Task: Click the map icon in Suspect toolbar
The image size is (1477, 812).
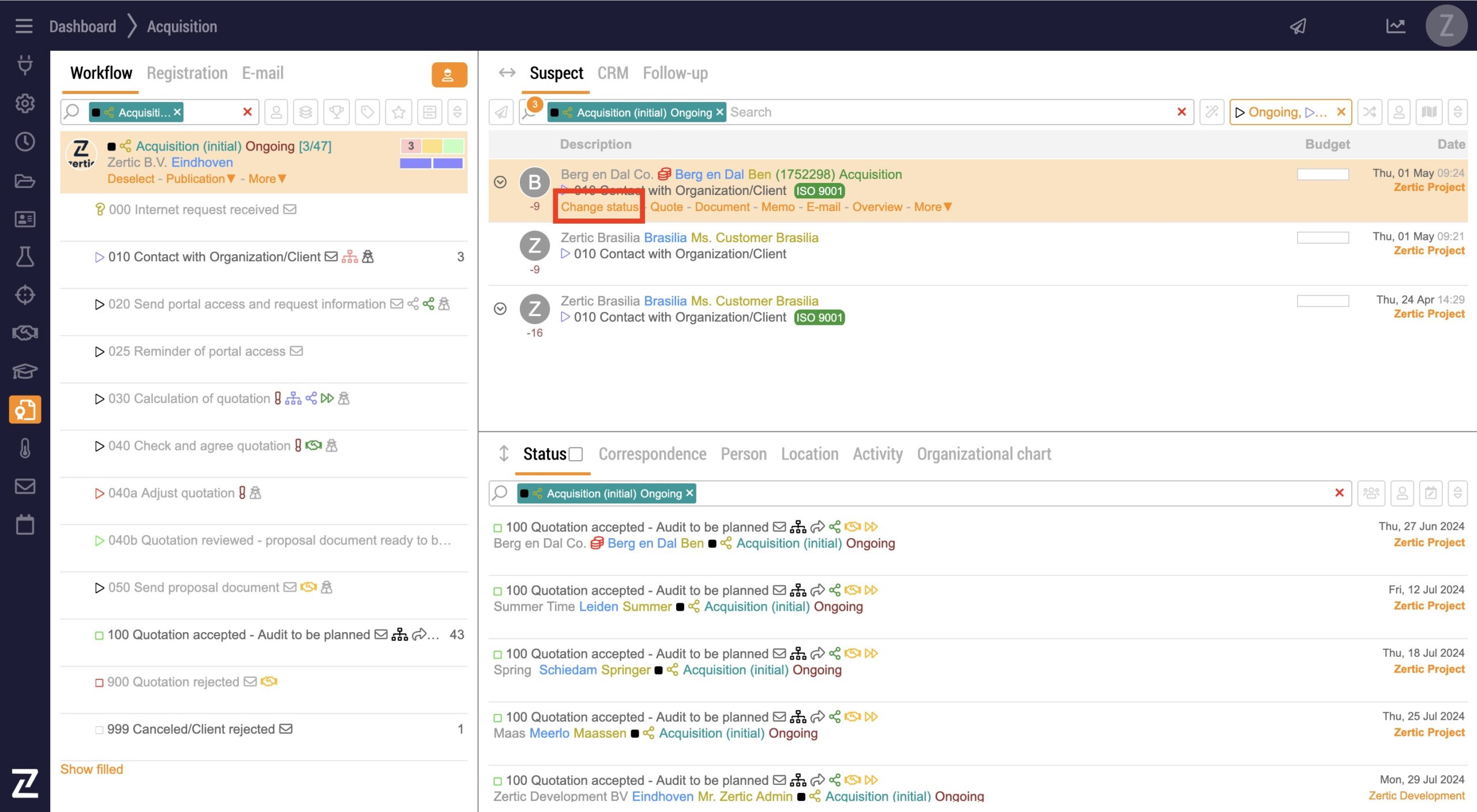Action: (x=1429, y=112)
